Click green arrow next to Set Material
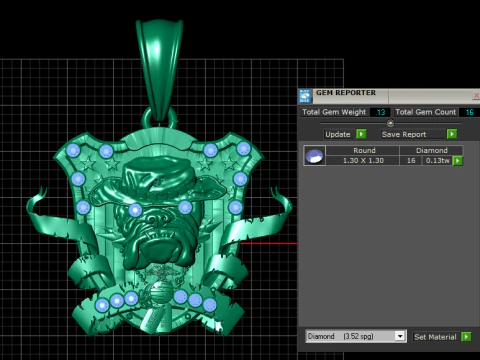Image resolution: width=480 pixels, height=360 pixels. point(466,337)
